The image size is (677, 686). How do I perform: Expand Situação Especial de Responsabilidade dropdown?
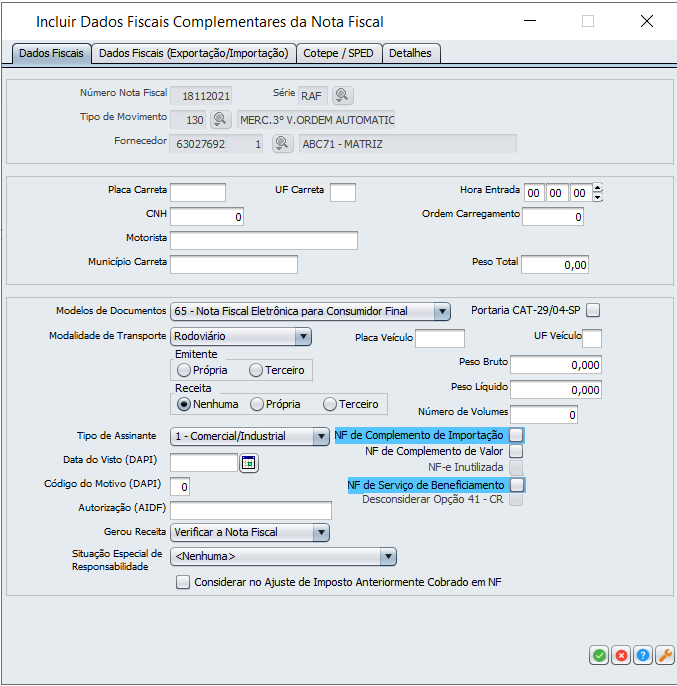(x=388, y=556)
